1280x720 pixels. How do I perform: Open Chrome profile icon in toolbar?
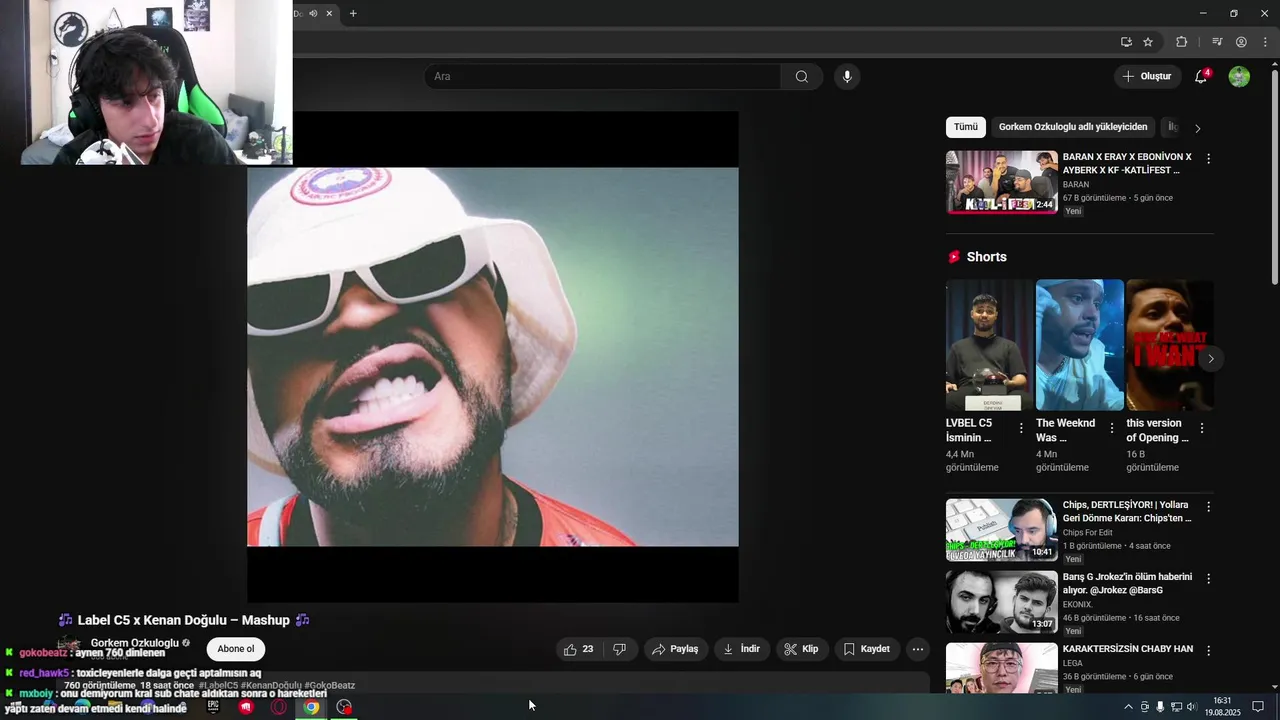click(x=1241, y=42)
